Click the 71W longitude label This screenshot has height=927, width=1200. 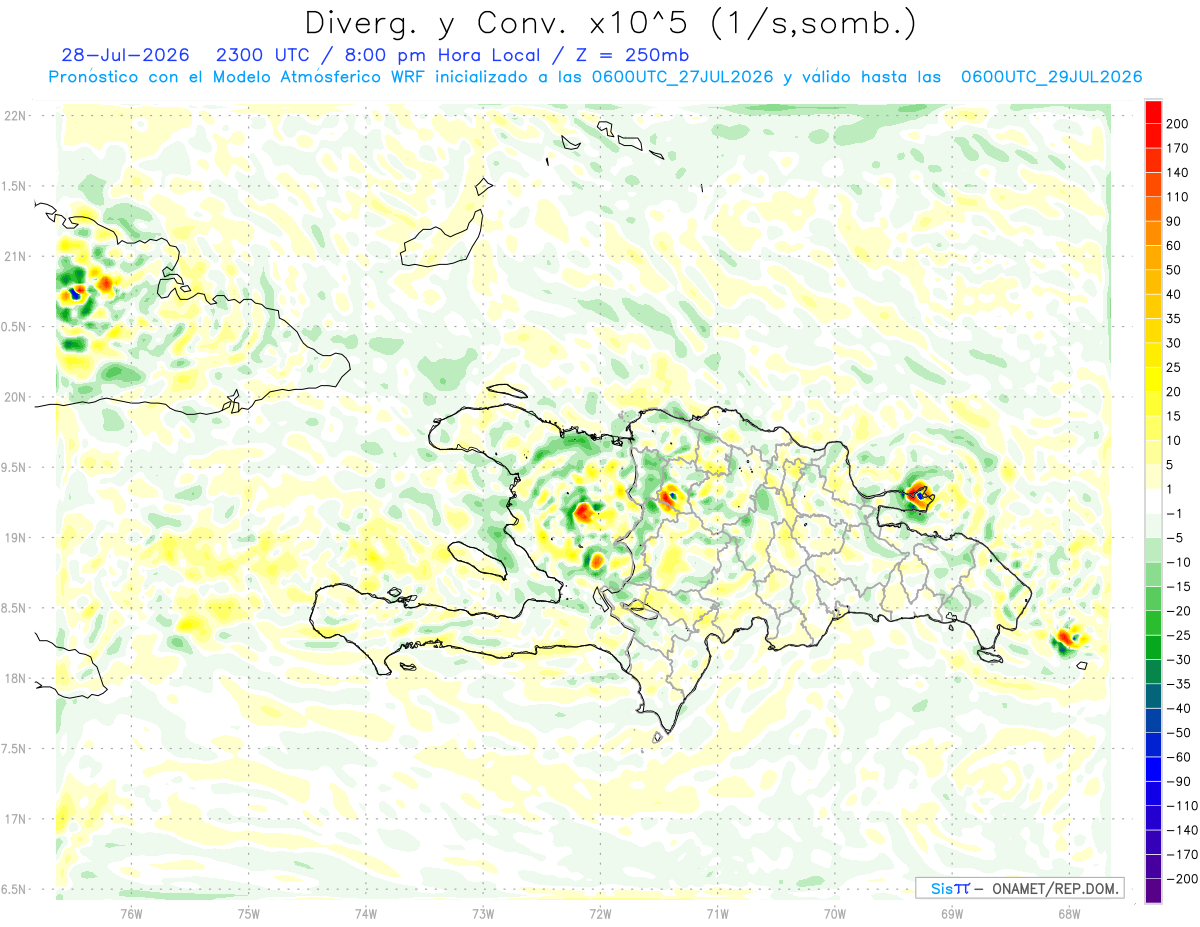click(x=717, y=912)
